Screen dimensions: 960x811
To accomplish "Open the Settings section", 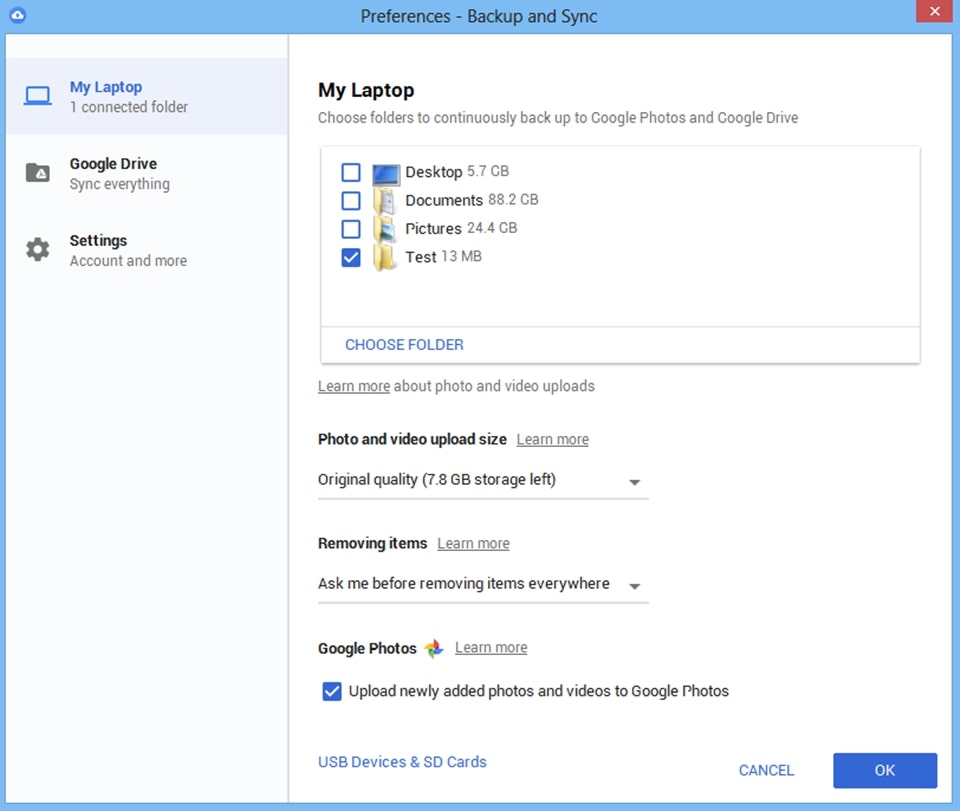I will pyautogui.click(x=99, y=248).
